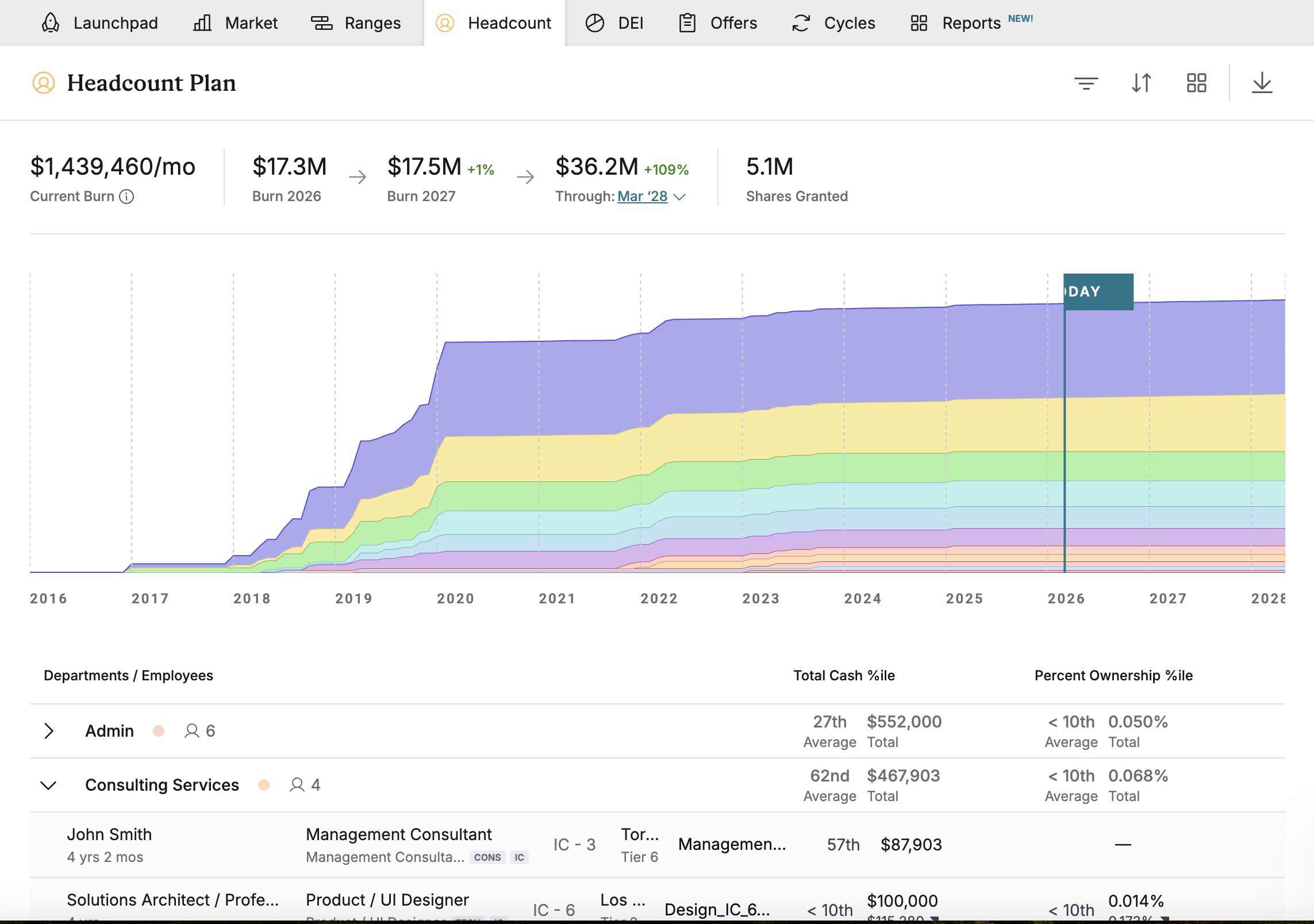The width and height of the screenshot is (1314, 924).
Task: Click the Admin pink color dot
Action: (159, 731)
